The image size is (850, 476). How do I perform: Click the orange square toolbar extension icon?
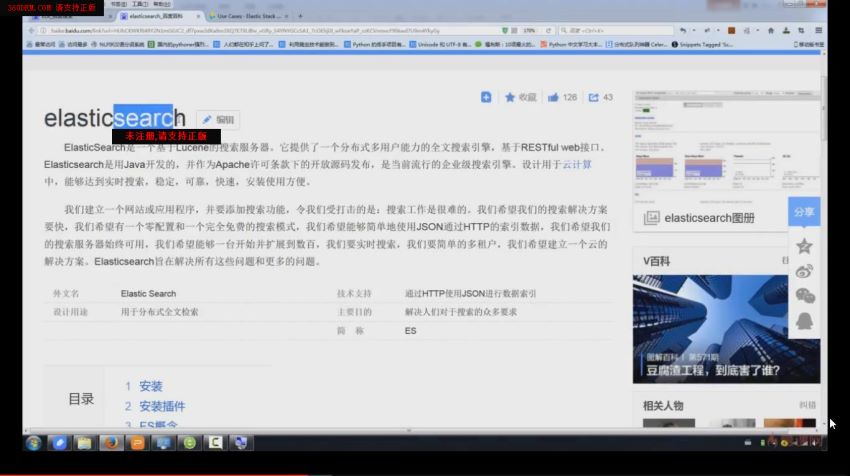pos(731,31)
